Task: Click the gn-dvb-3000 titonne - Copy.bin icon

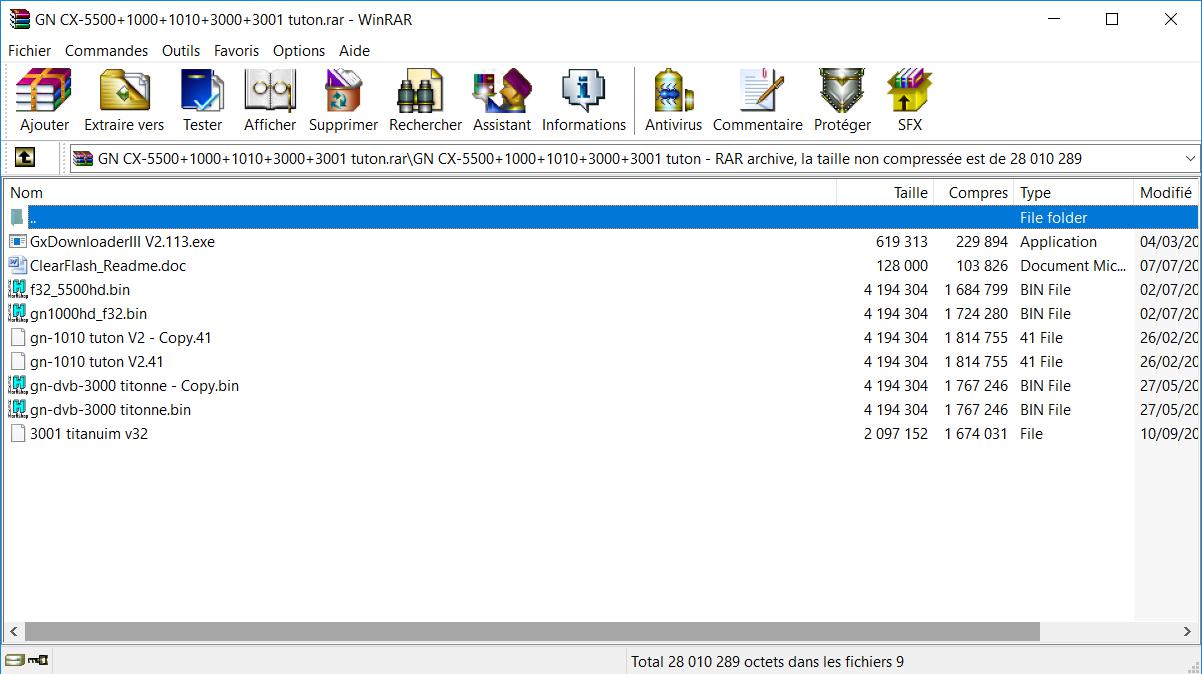Action: (18, 386)
